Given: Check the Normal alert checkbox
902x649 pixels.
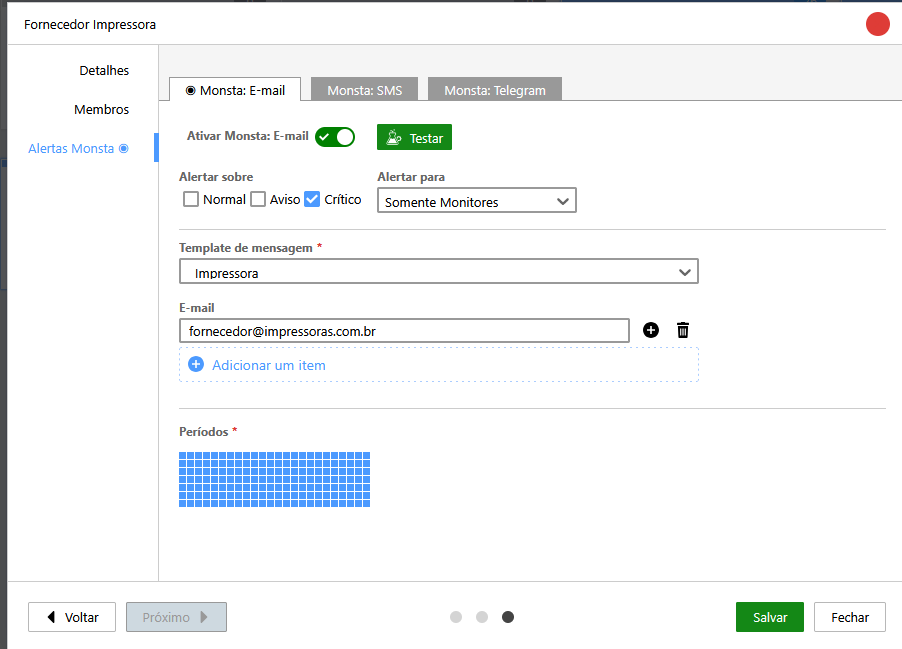Looking at the screenshot, I should 191,199.
